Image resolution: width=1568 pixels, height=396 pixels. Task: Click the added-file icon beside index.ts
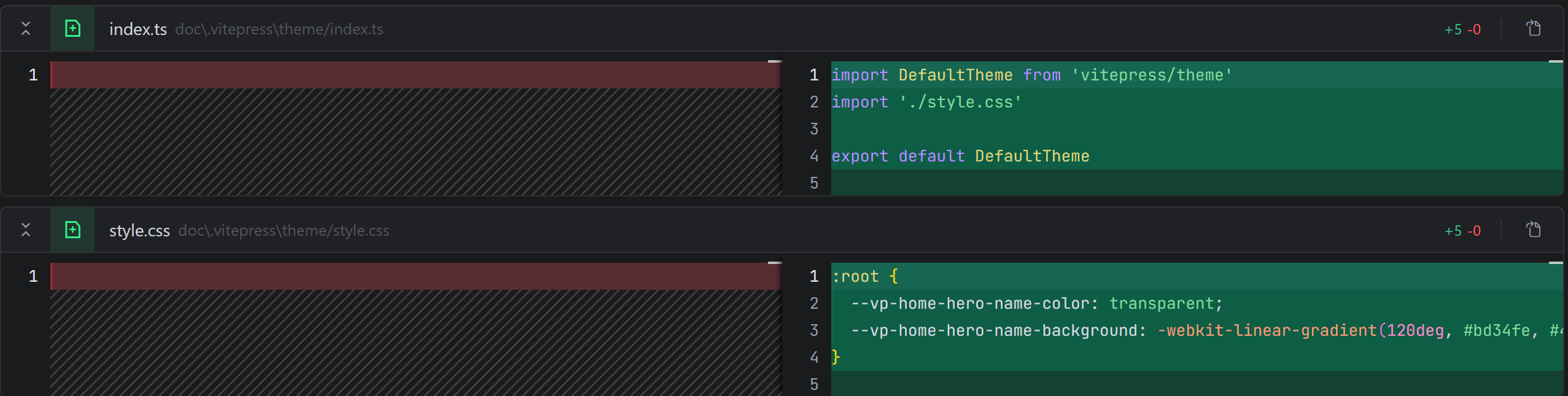[x=72, y=28]
